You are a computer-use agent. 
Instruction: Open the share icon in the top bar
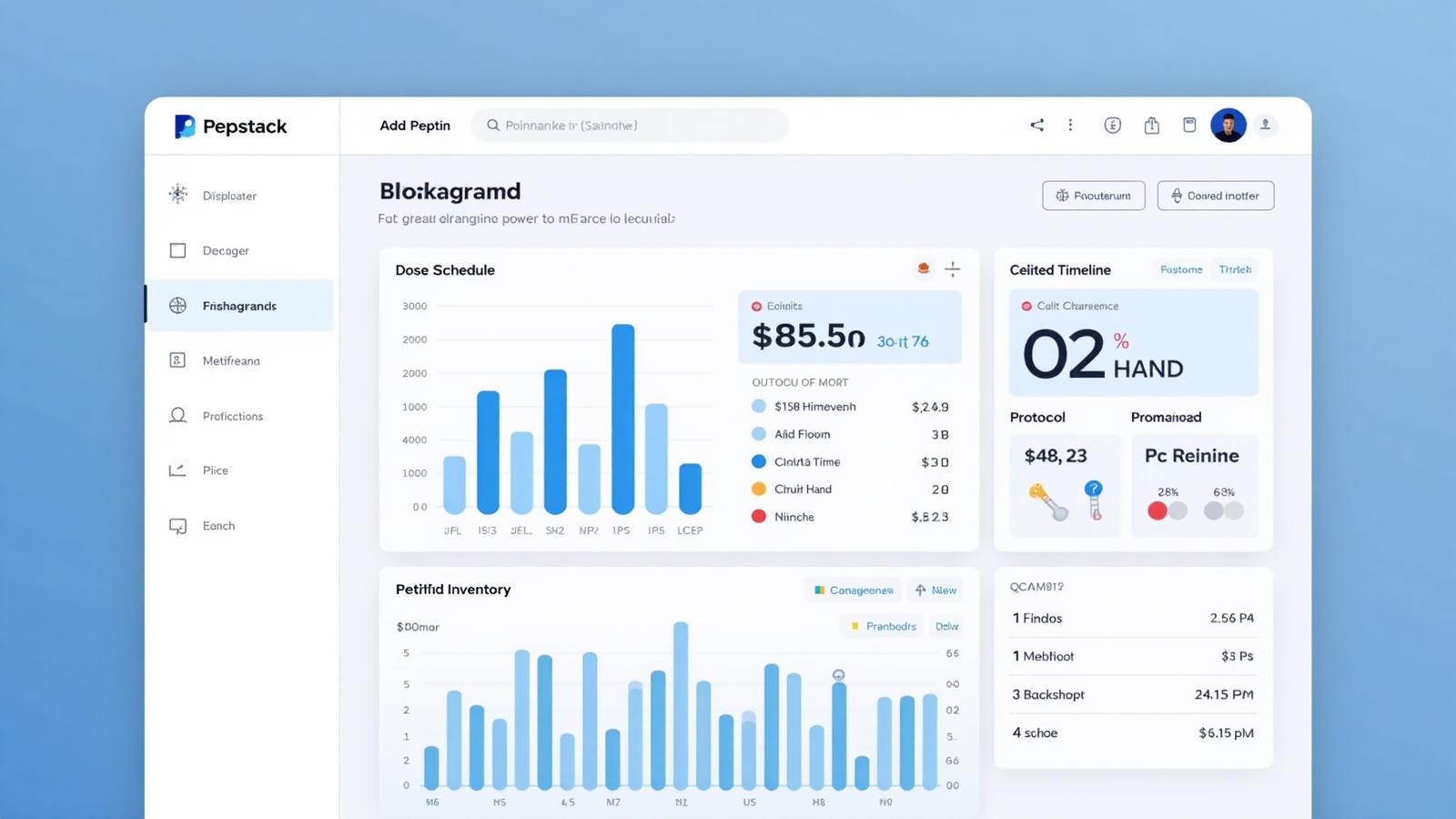click(1036, 125)
